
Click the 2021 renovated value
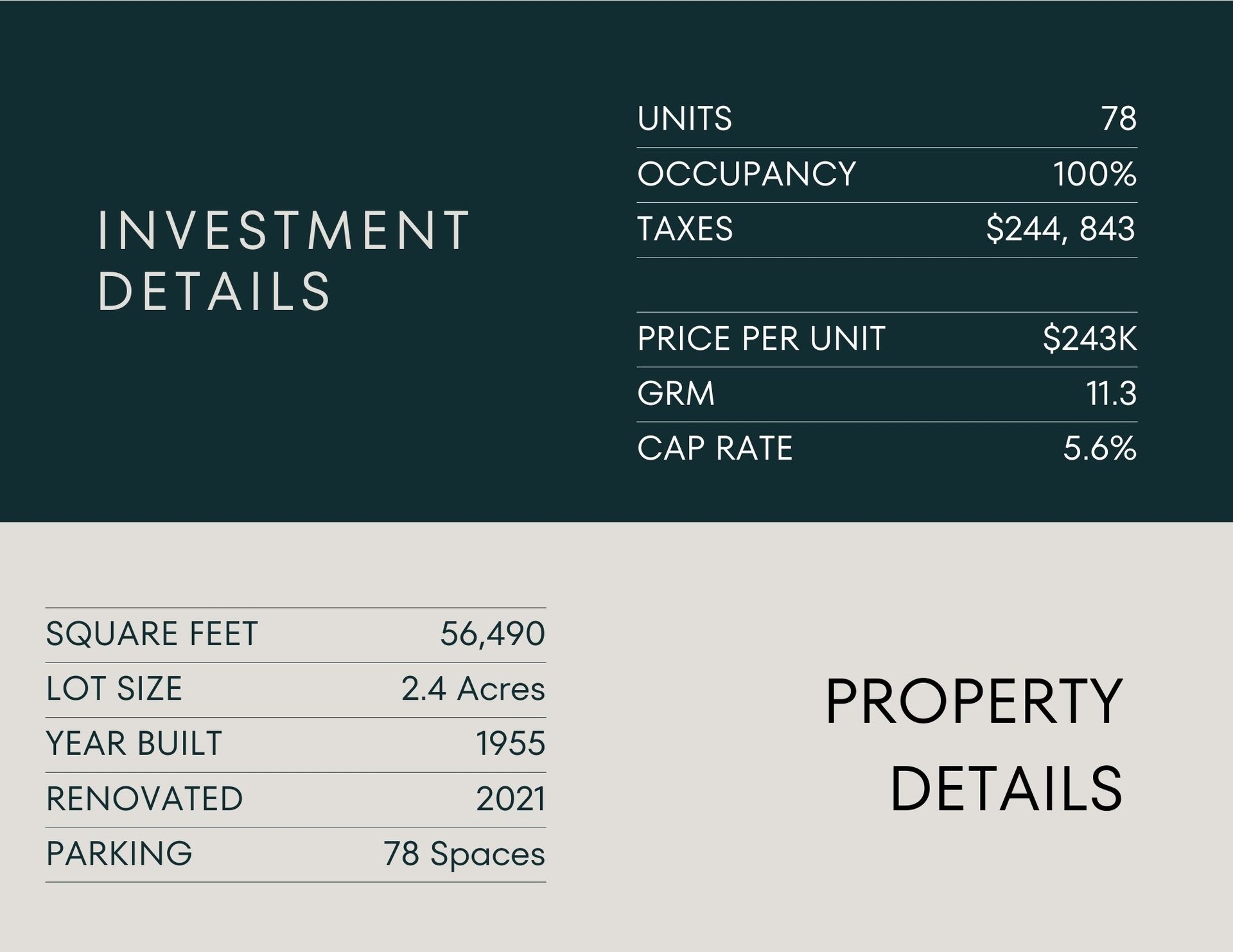pos(511,799)
